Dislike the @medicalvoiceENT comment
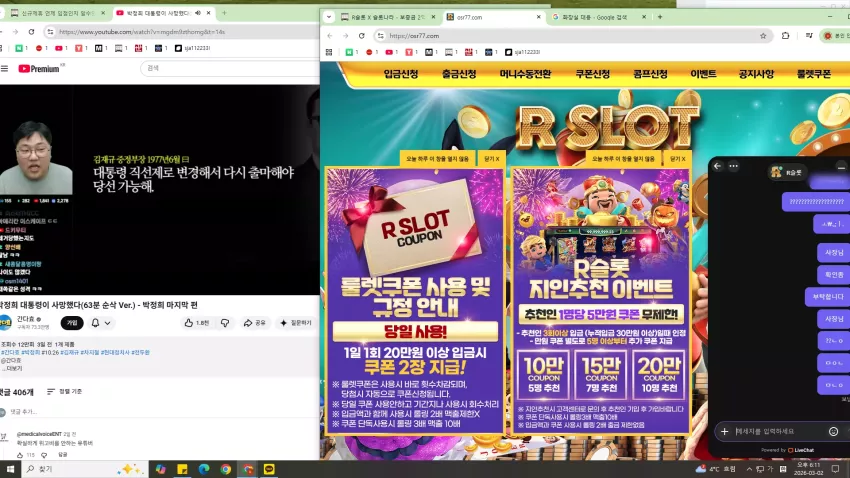Viewport: 850px width, 478px height. [44, 455]
